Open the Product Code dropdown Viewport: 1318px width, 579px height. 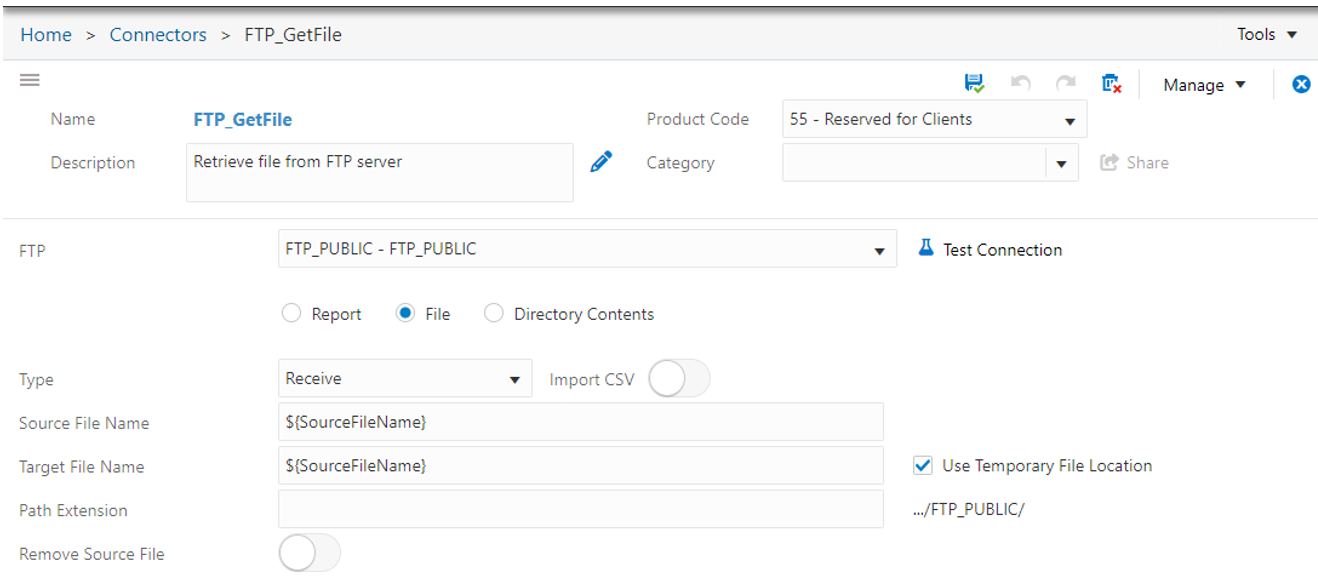[x=1072, y=119]
